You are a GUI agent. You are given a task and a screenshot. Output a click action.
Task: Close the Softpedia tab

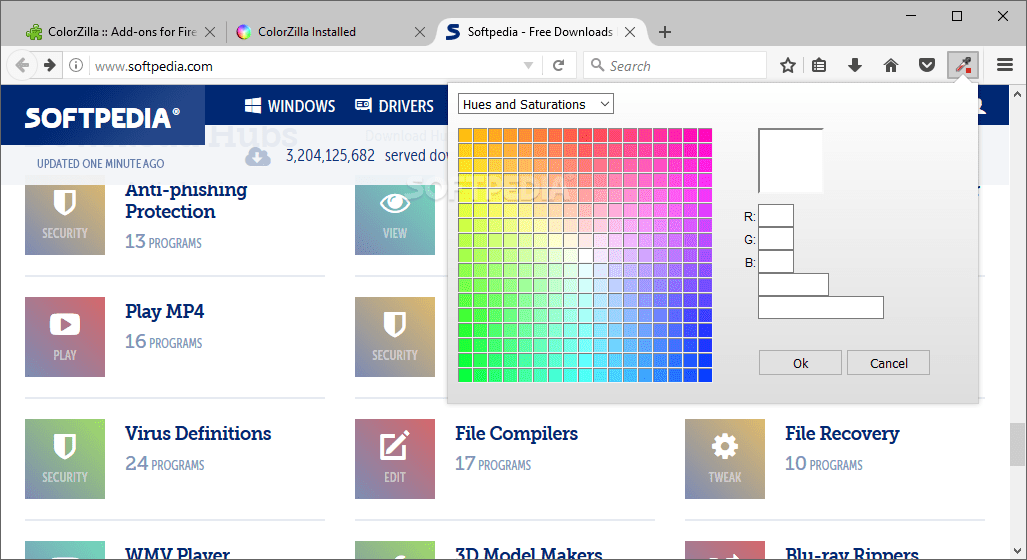click(x=629, y=32)
